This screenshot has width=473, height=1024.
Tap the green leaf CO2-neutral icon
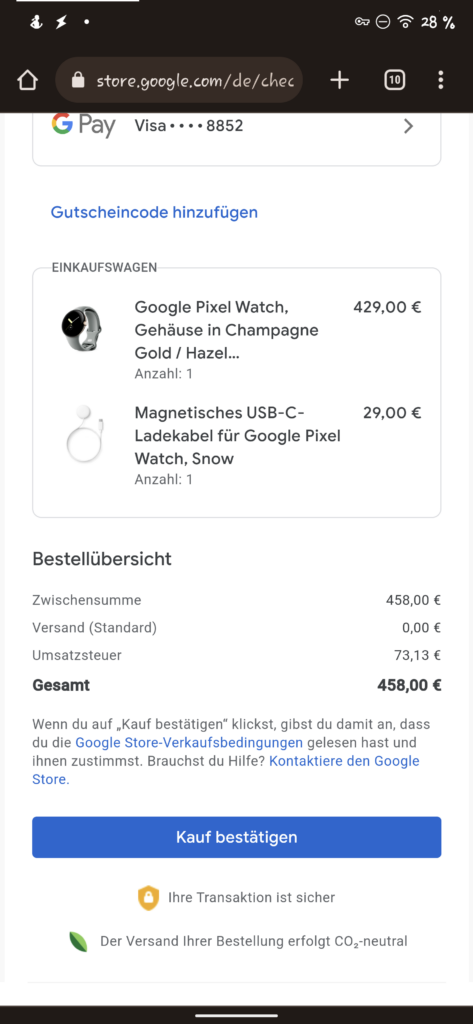(78, 942)
